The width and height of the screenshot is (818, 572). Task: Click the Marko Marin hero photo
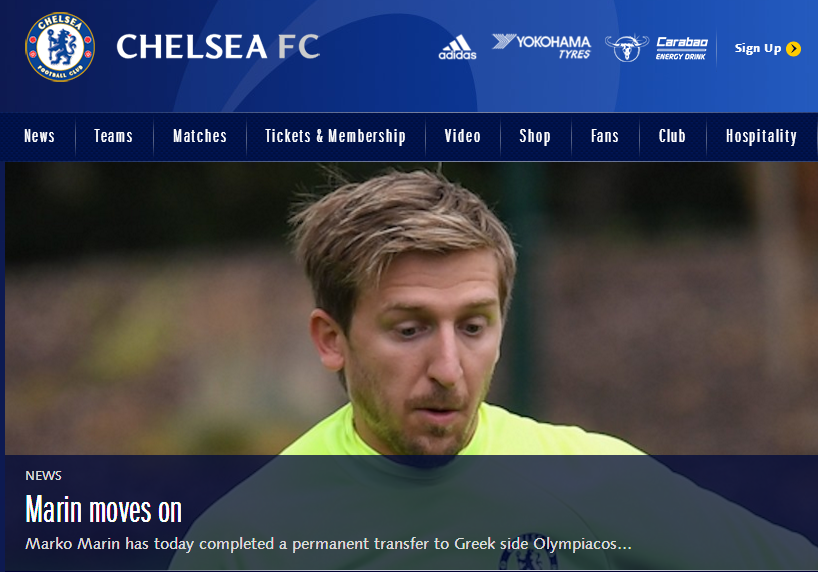pos(411,308)
